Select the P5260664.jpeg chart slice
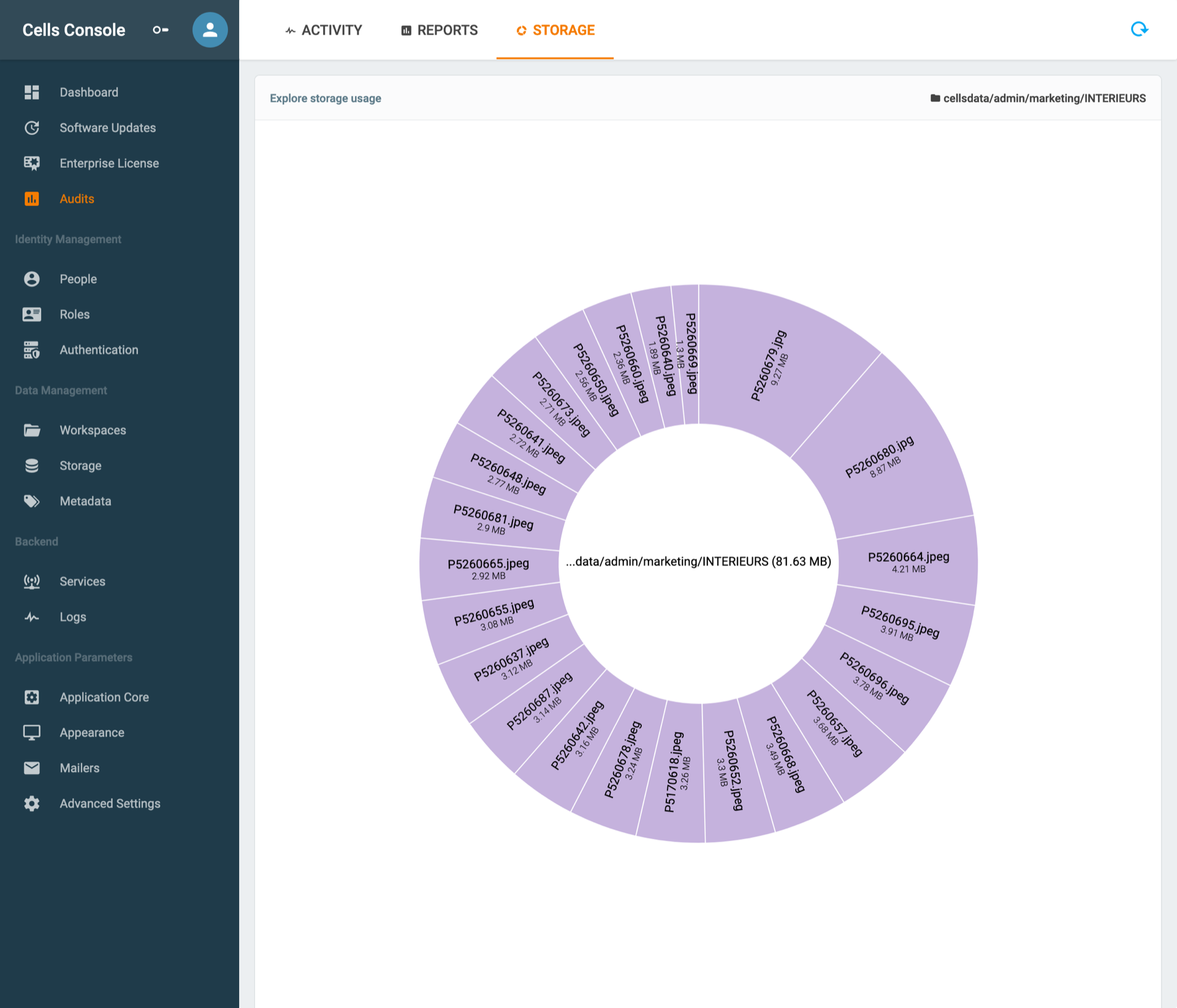Viewport: 1177px width, 1008px height. [x=908, y=561]
